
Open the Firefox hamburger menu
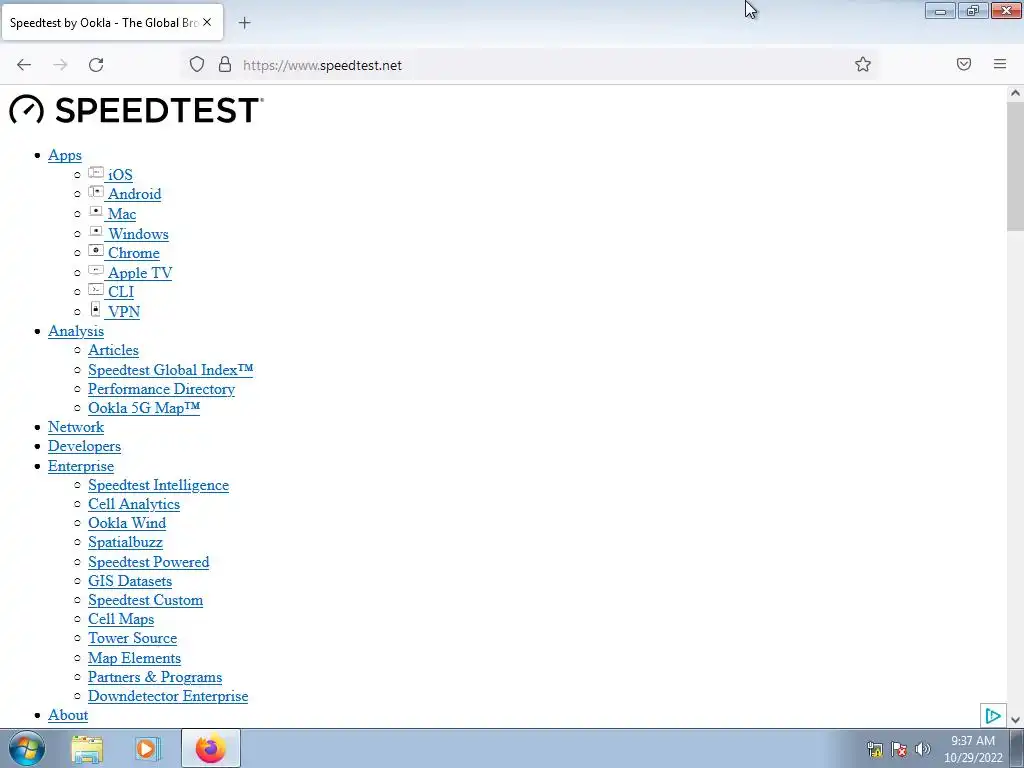pos(1000,64)
